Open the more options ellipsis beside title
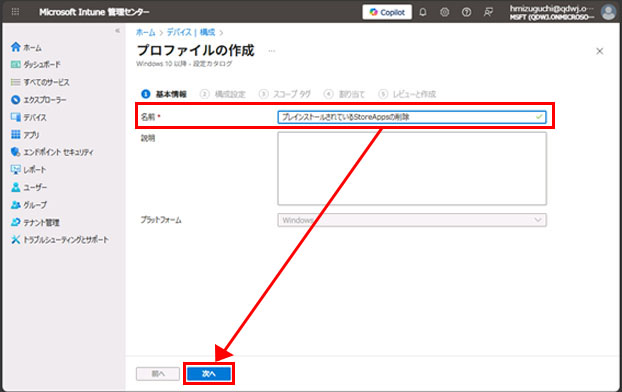This screenshot has width=622, height=392. pos(272,51)
